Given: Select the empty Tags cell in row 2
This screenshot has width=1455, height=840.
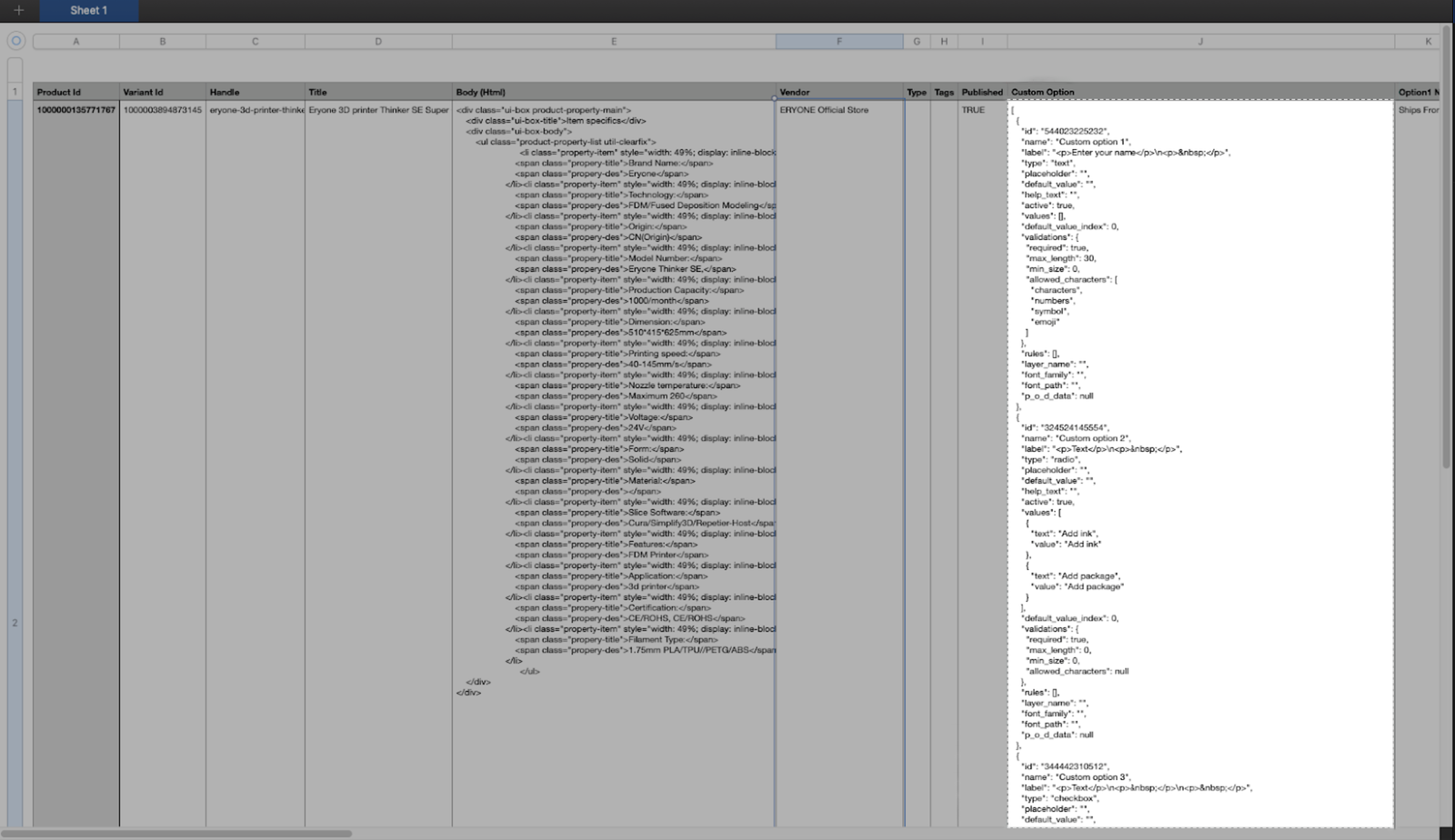Looking at the screenshot, I should click(944, 464).
